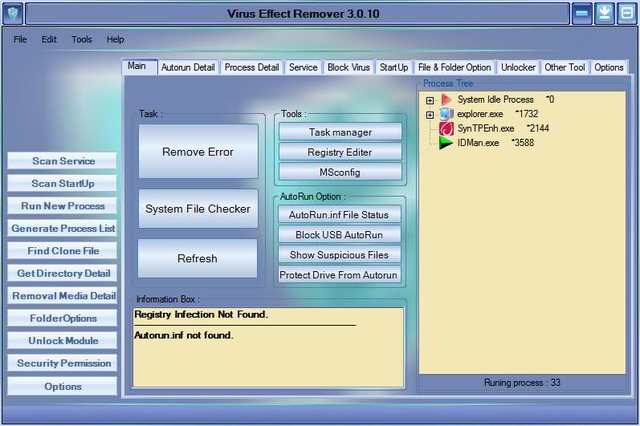Switch to the Autorun Detail tab
Viewport: 640px width, 426px height.
coord(188,67)
